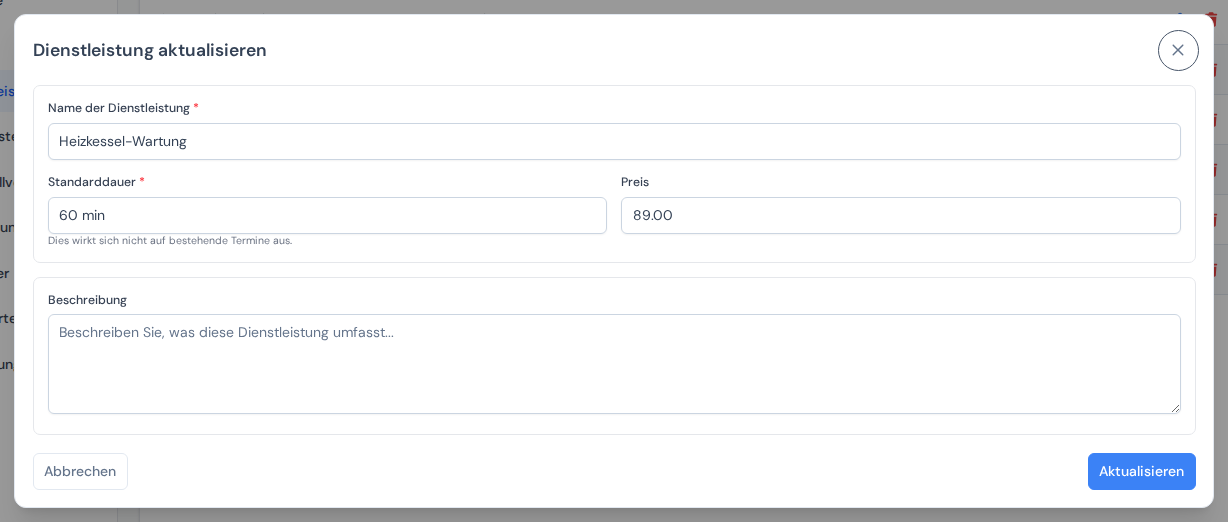The width and height of the screenshot is (1228, 522).
Task: Click the red asterisk beside Name der Dienstleistung
Action: [196, 107]
